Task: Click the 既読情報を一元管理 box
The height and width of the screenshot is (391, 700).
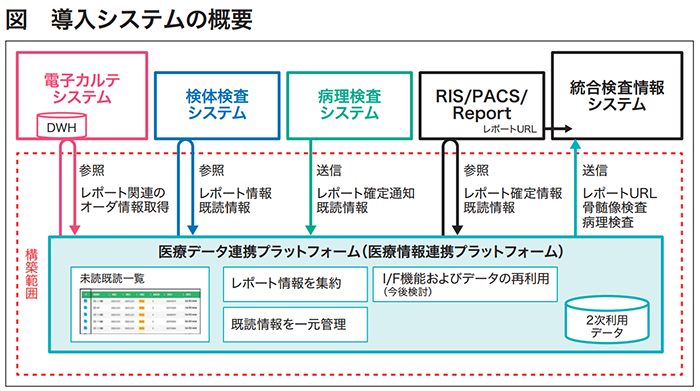Action: (x=295, y=324)
